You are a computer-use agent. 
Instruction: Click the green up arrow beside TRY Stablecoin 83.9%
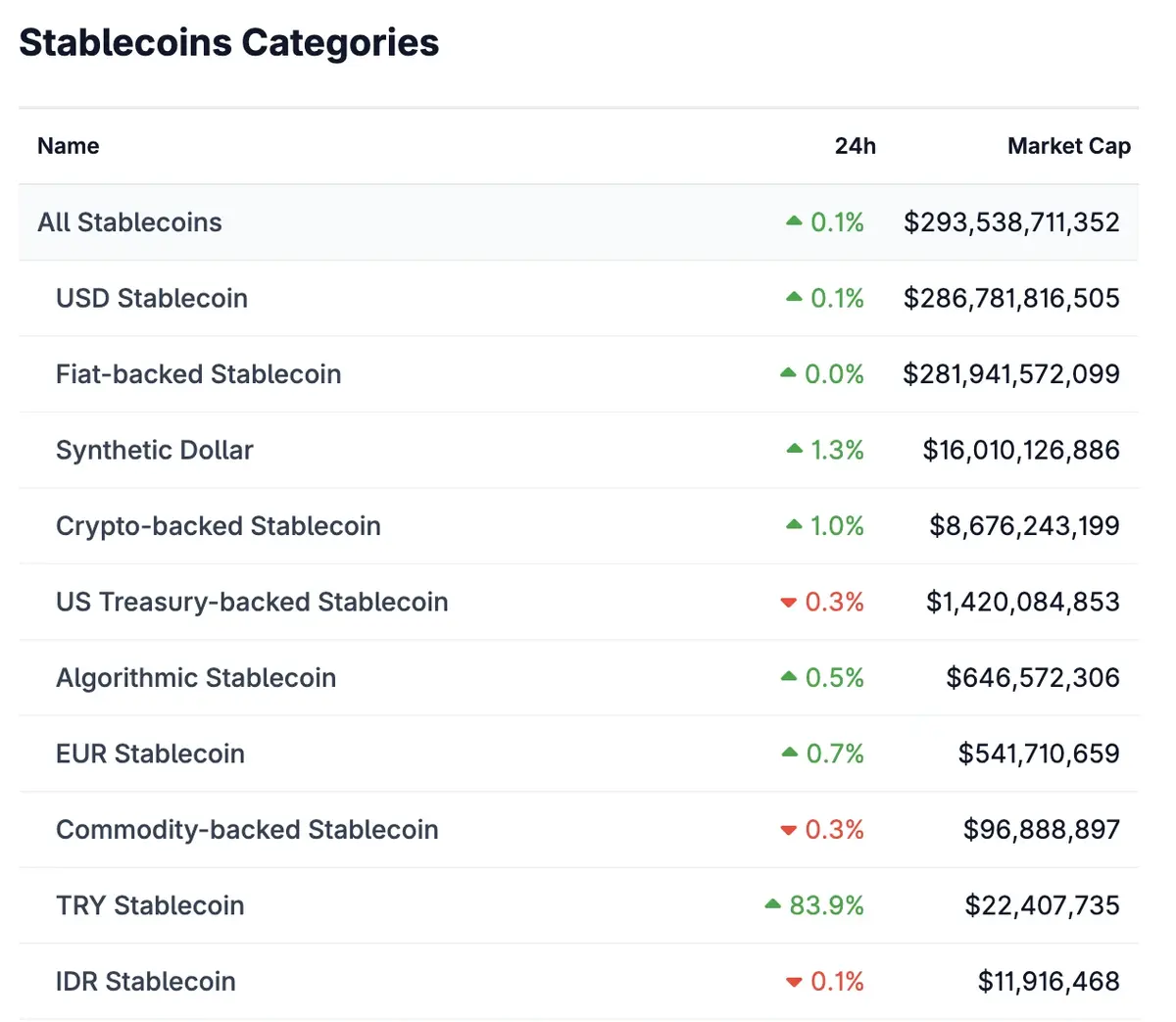773,903
